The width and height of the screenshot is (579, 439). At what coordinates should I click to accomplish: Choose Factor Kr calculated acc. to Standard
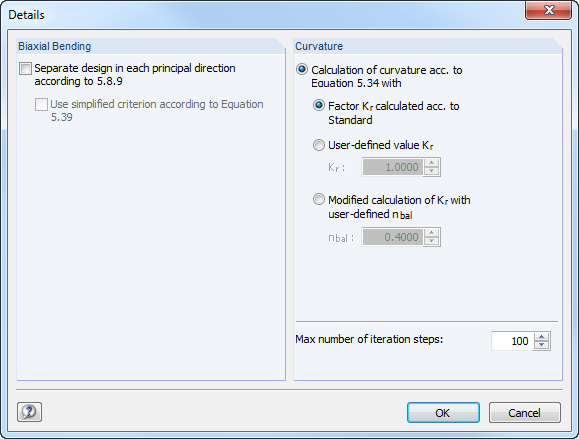coord(319,106)
